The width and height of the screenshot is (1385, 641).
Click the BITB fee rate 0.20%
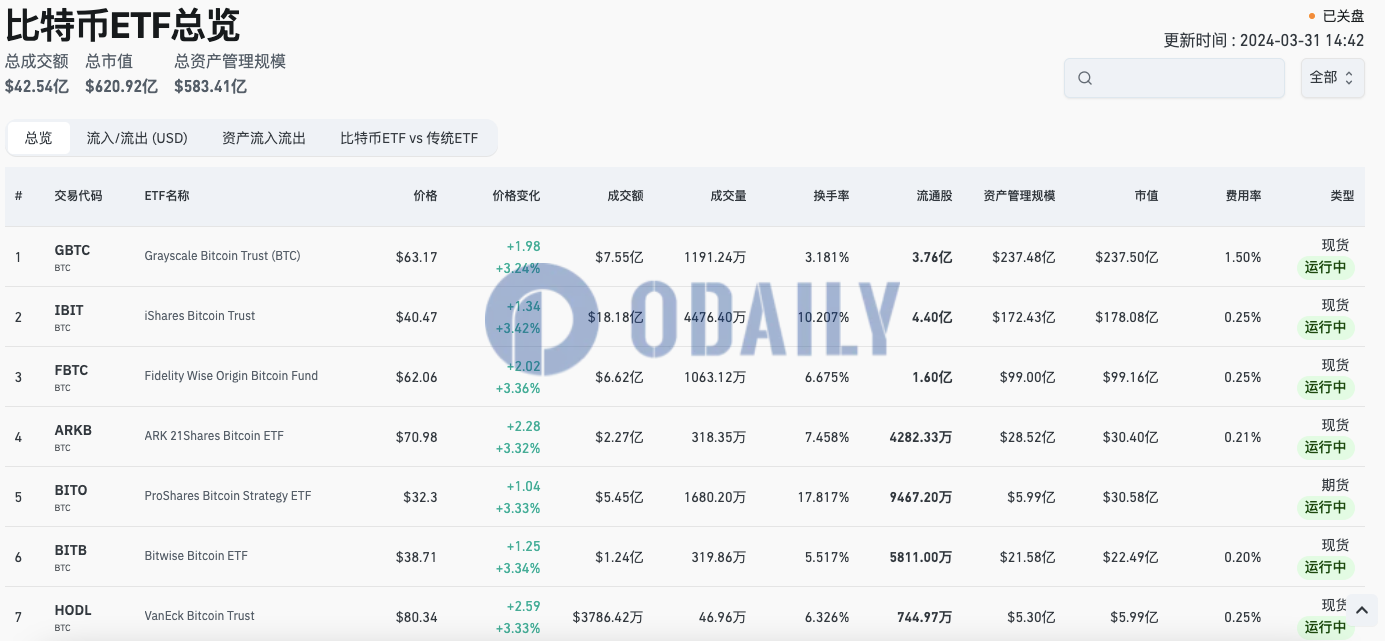(x=1243, y=557)
